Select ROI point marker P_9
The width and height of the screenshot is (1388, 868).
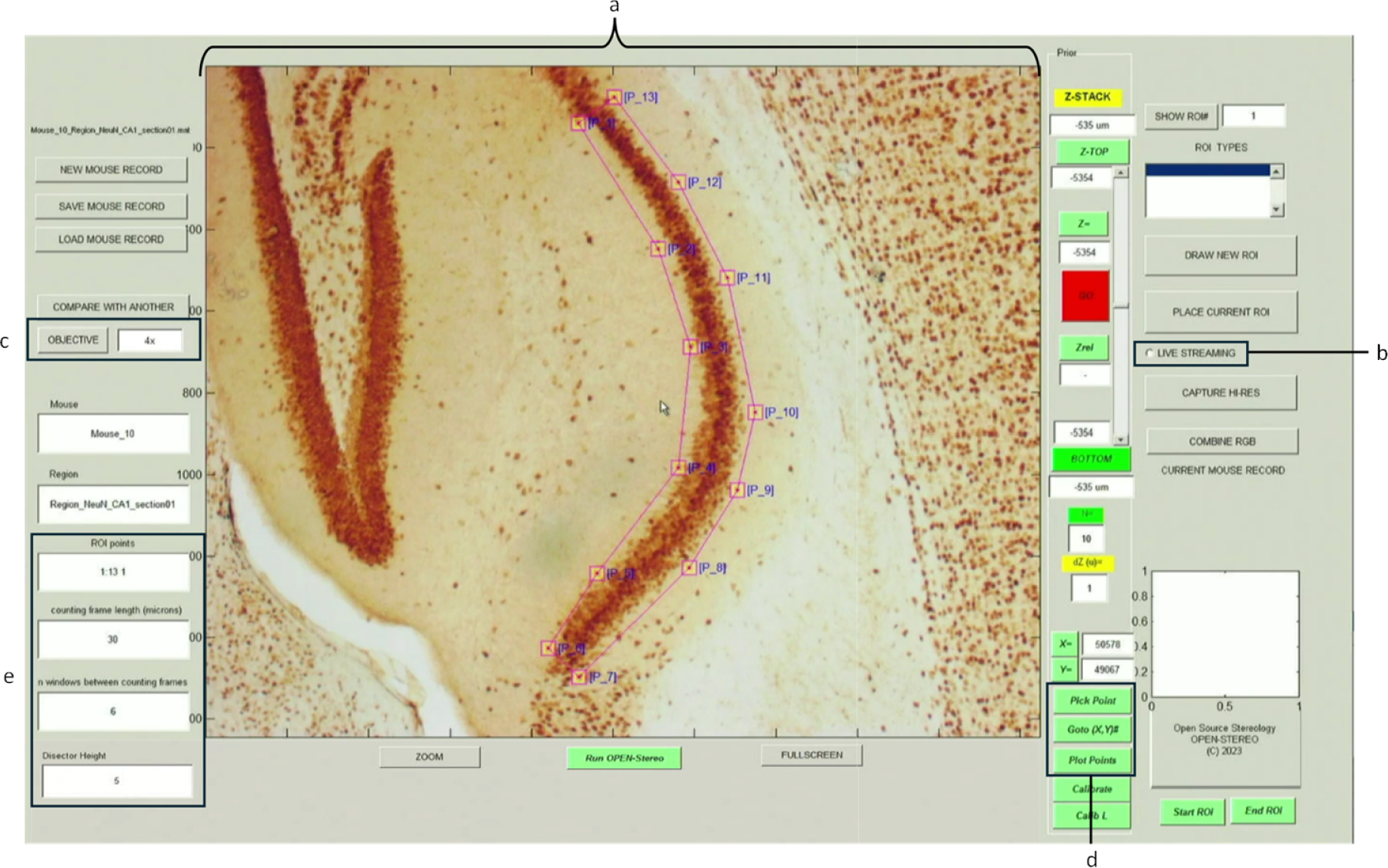click(x=737, y=491)
